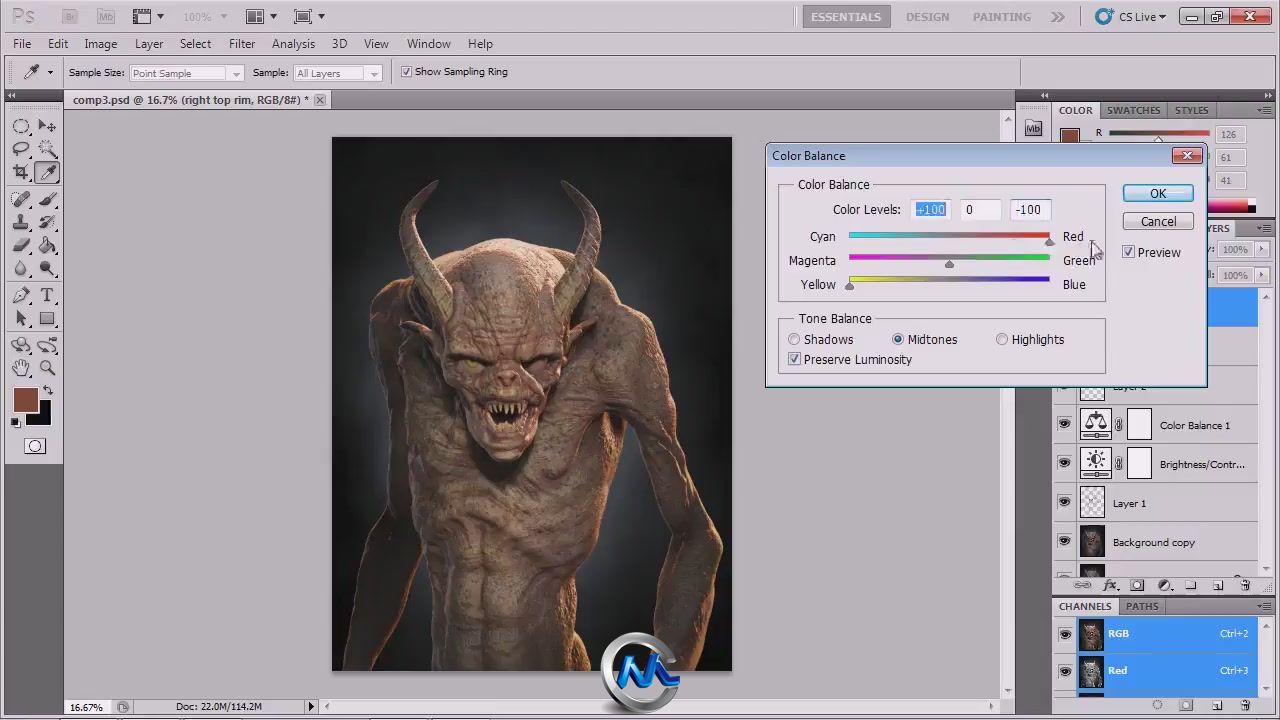
Task: Toggle Preserve Luminosity checkbox
Action: pyautogui.click(x=795, y=359)
